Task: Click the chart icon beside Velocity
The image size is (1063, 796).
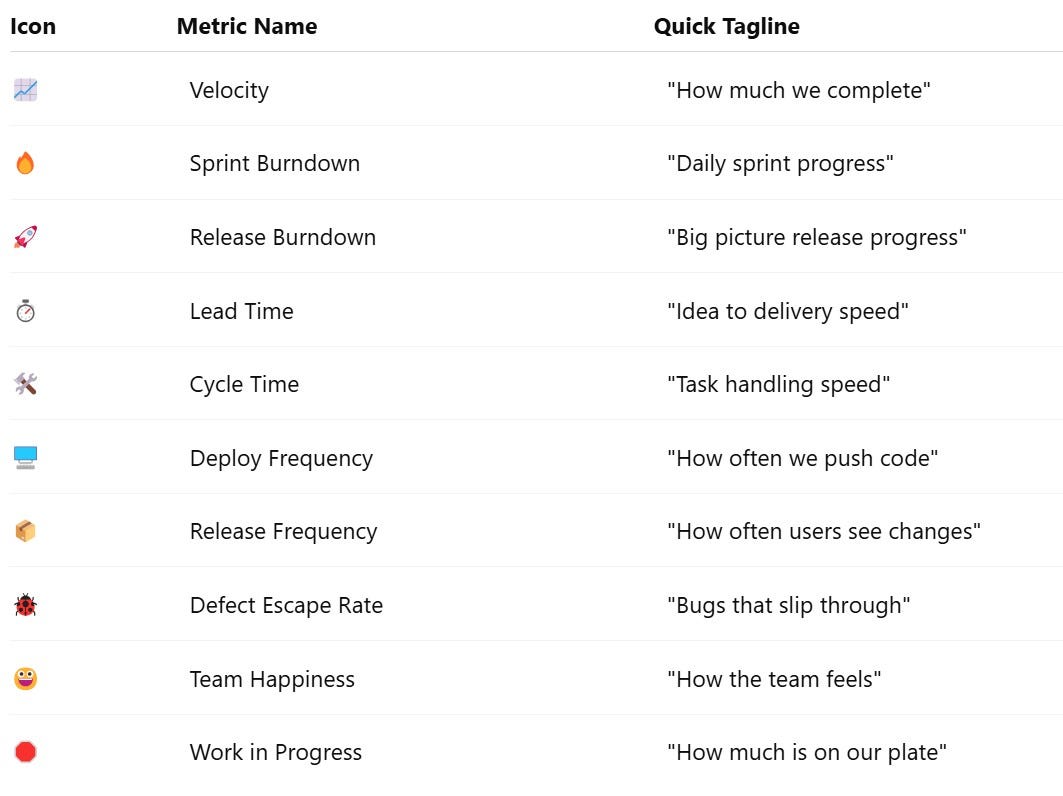Action: 26,89
